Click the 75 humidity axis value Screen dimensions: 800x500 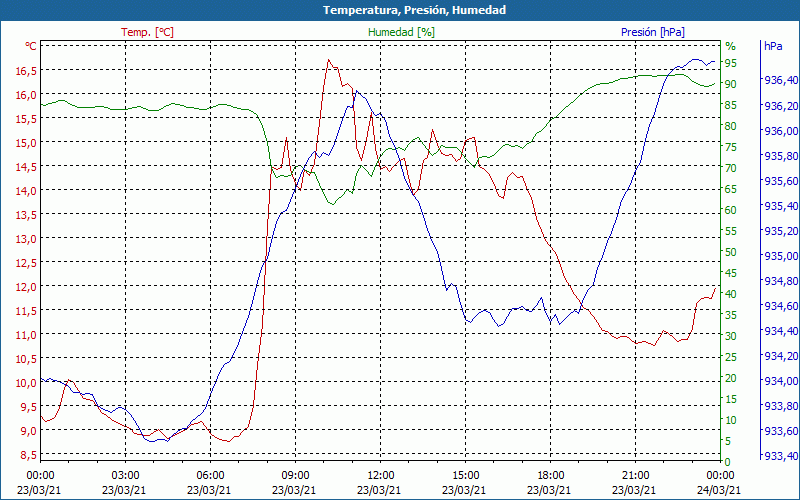[731, 147]
